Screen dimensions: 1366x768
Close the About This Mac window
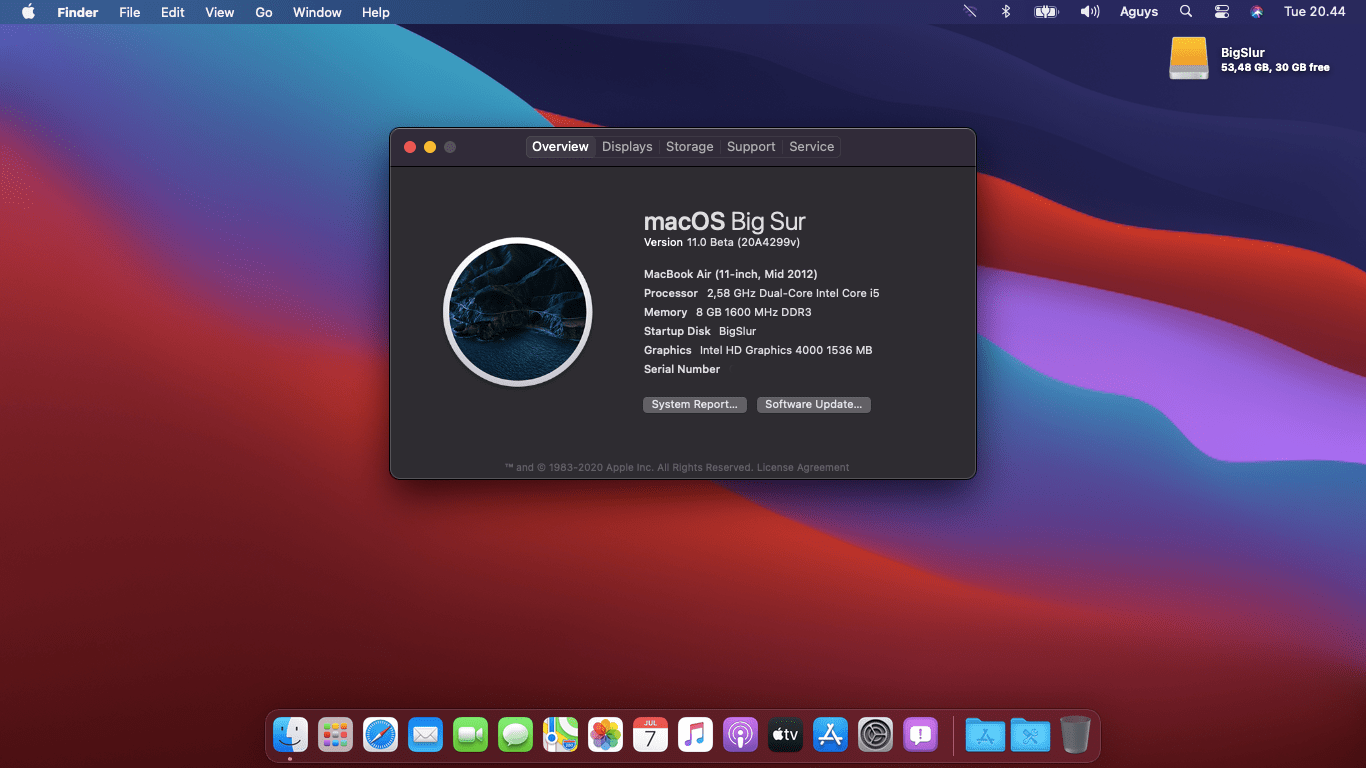click(x=410, y=147)
